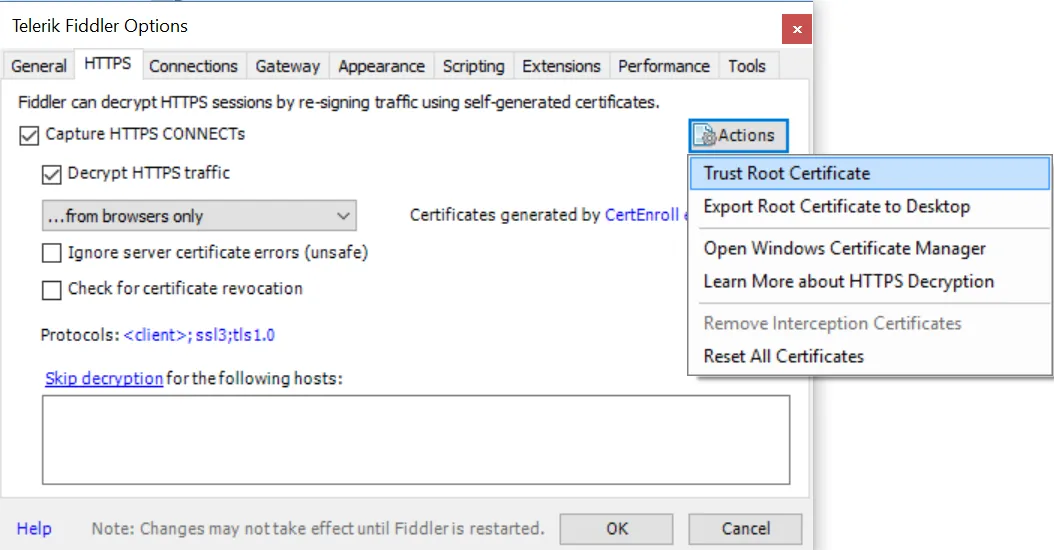This screenshot has width=1054, height=550.
Task: Toggle Capture HTTPS CONNECTs checkbox
Action: (29, 135)
